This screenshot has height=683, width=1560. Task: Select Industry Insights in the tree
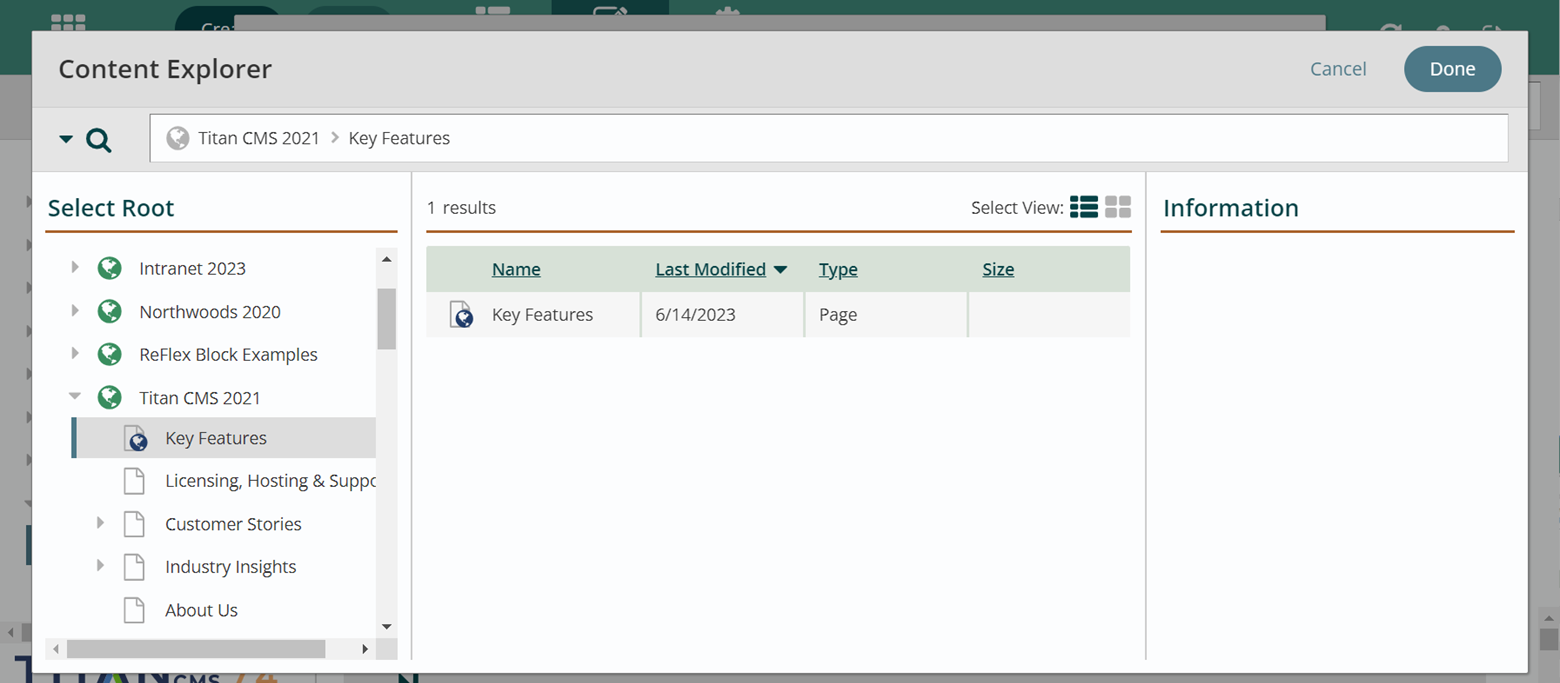click(x=231, y=567)
